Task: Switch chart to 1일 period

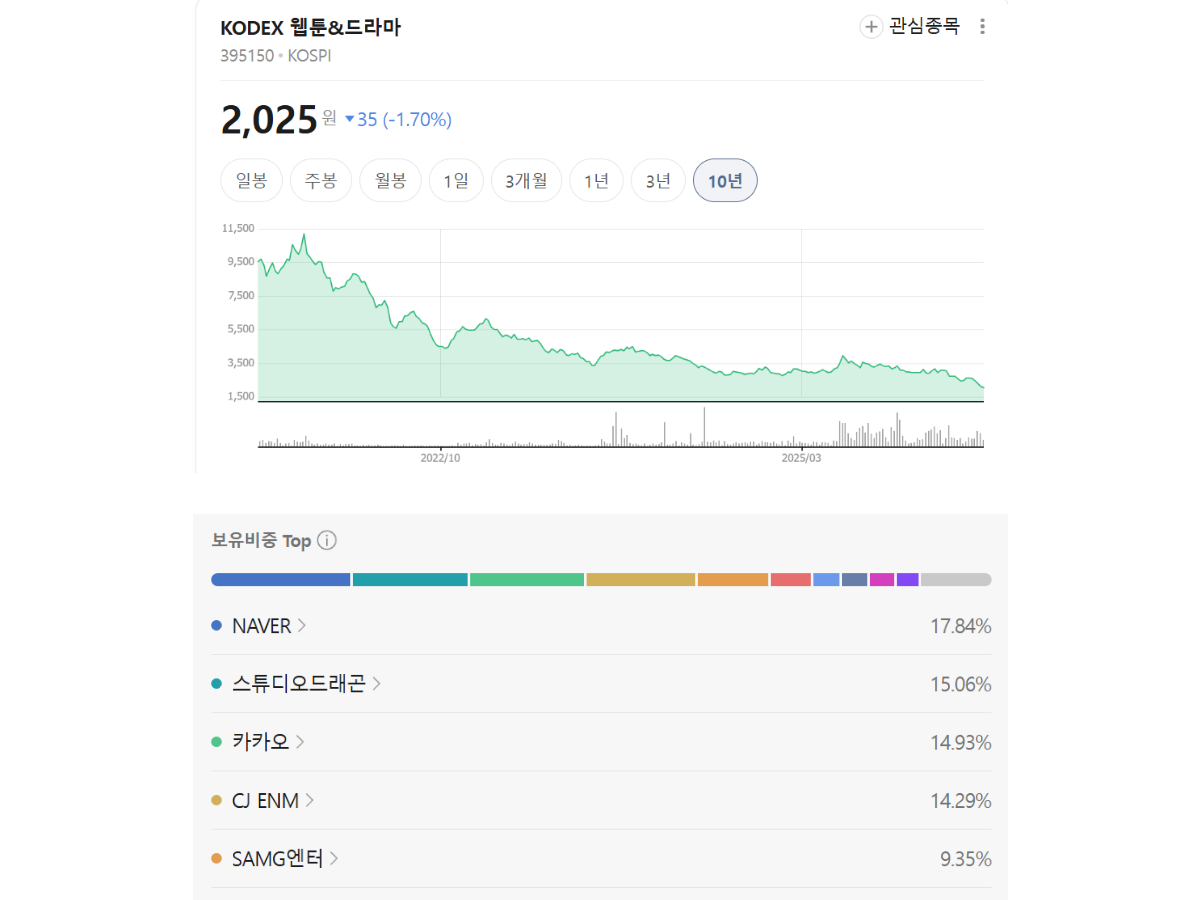Action: (x=456, y=181)
